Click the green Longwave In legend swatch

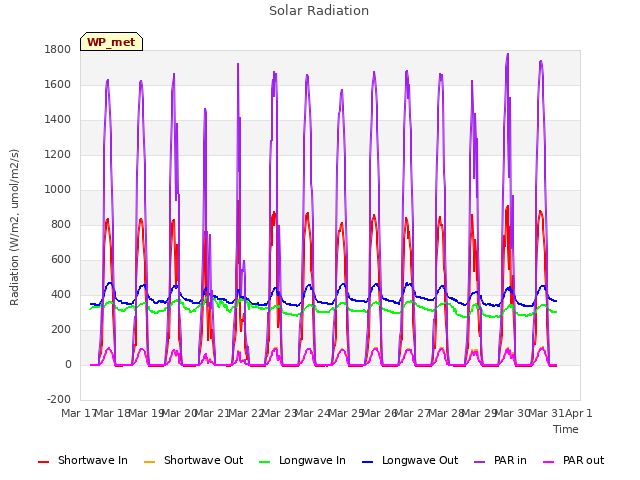[265, 462]
